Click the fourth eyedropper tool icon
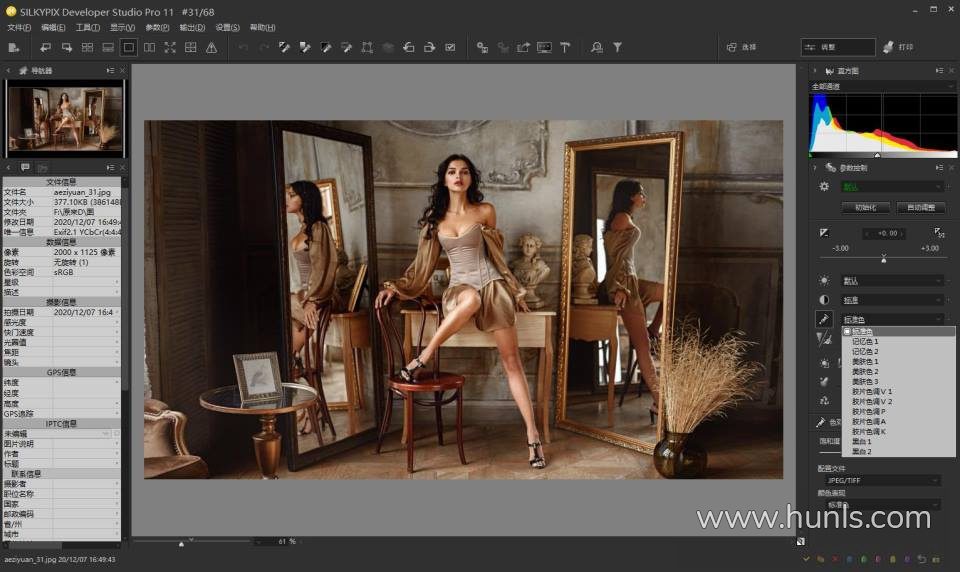Image resolution: width=960 pixels, height=572 pixels. (347, 47)
